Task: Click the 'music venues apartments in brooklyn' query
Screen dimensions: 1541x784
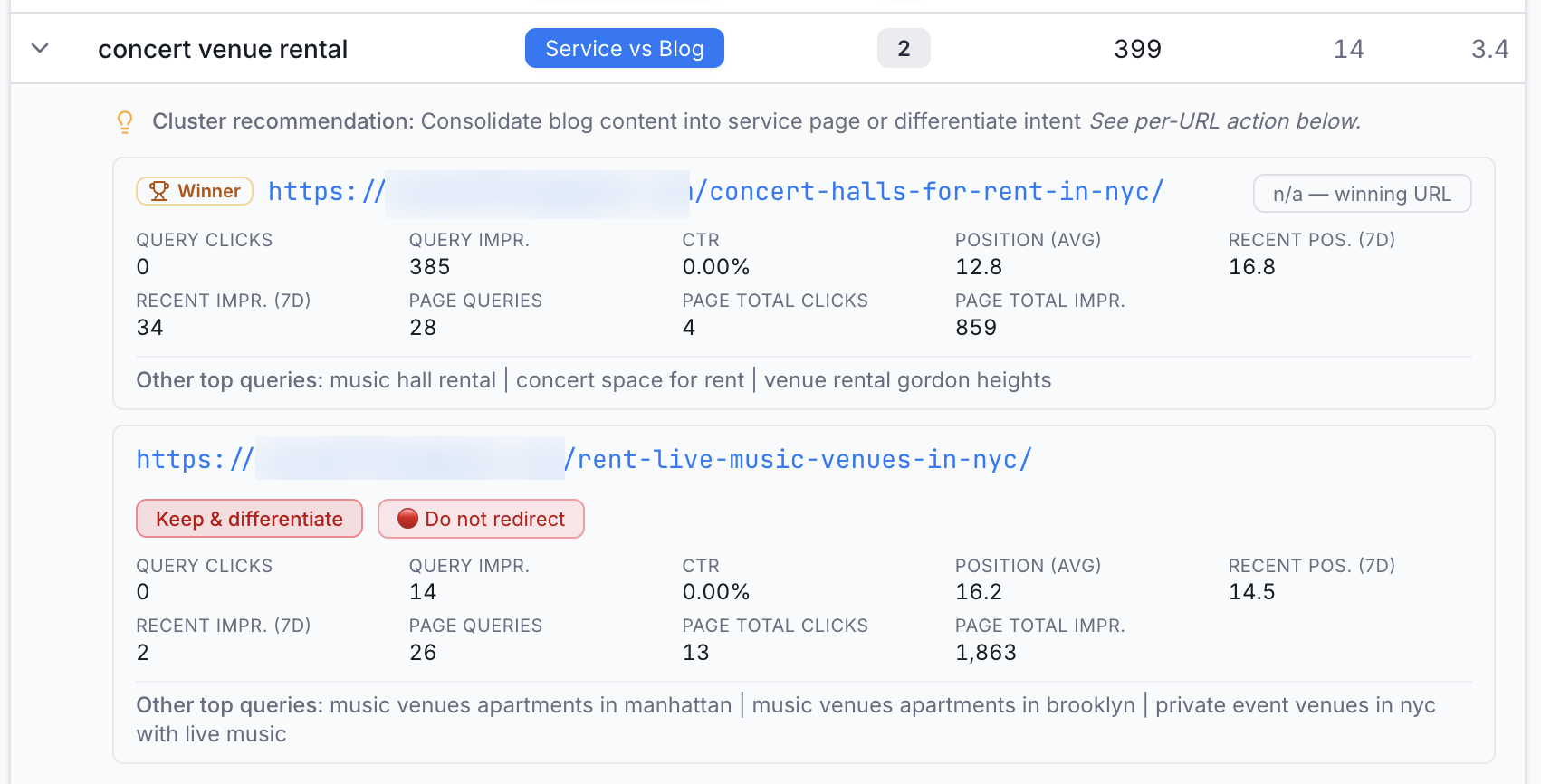Action: coord(943,705)
